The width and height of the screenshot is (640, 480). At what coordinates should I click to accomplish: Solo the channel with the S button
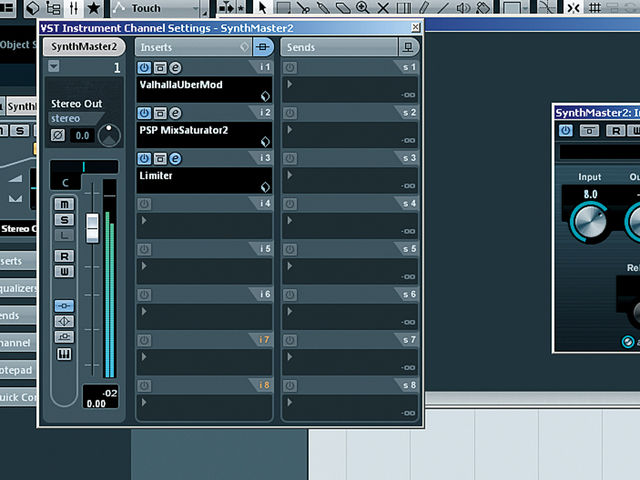64,220
